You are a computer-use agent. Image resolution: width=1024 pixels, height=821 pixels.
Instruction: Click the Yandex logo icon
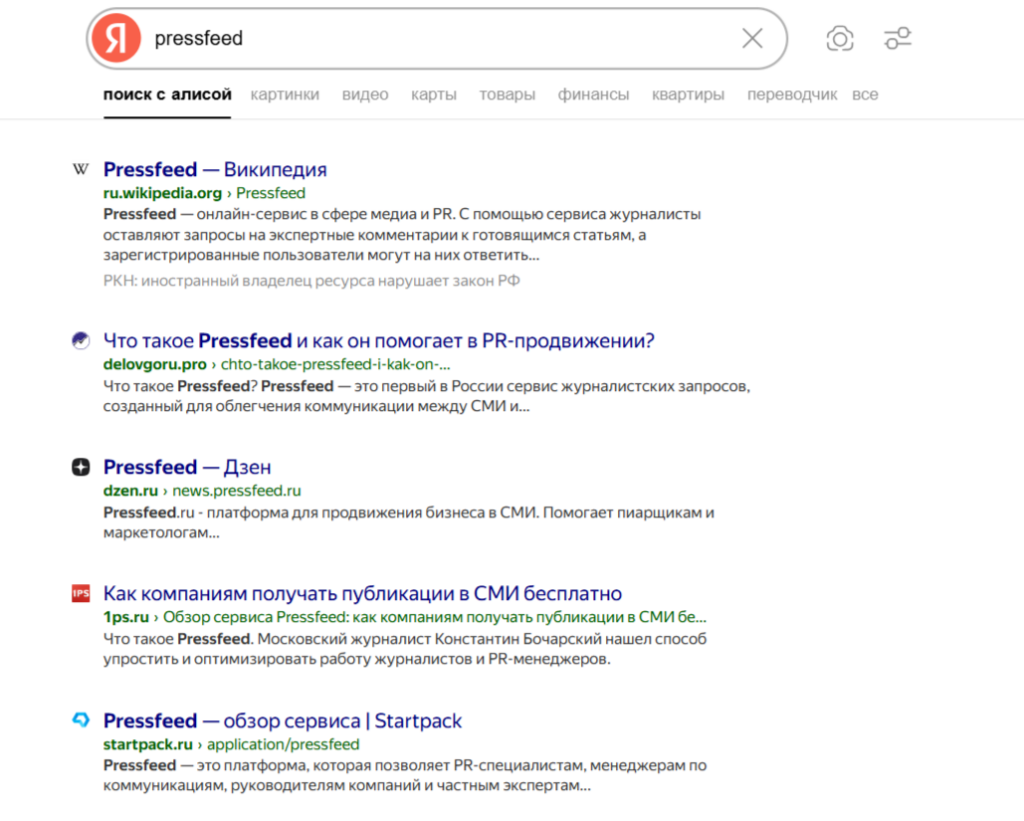[116, 39]
